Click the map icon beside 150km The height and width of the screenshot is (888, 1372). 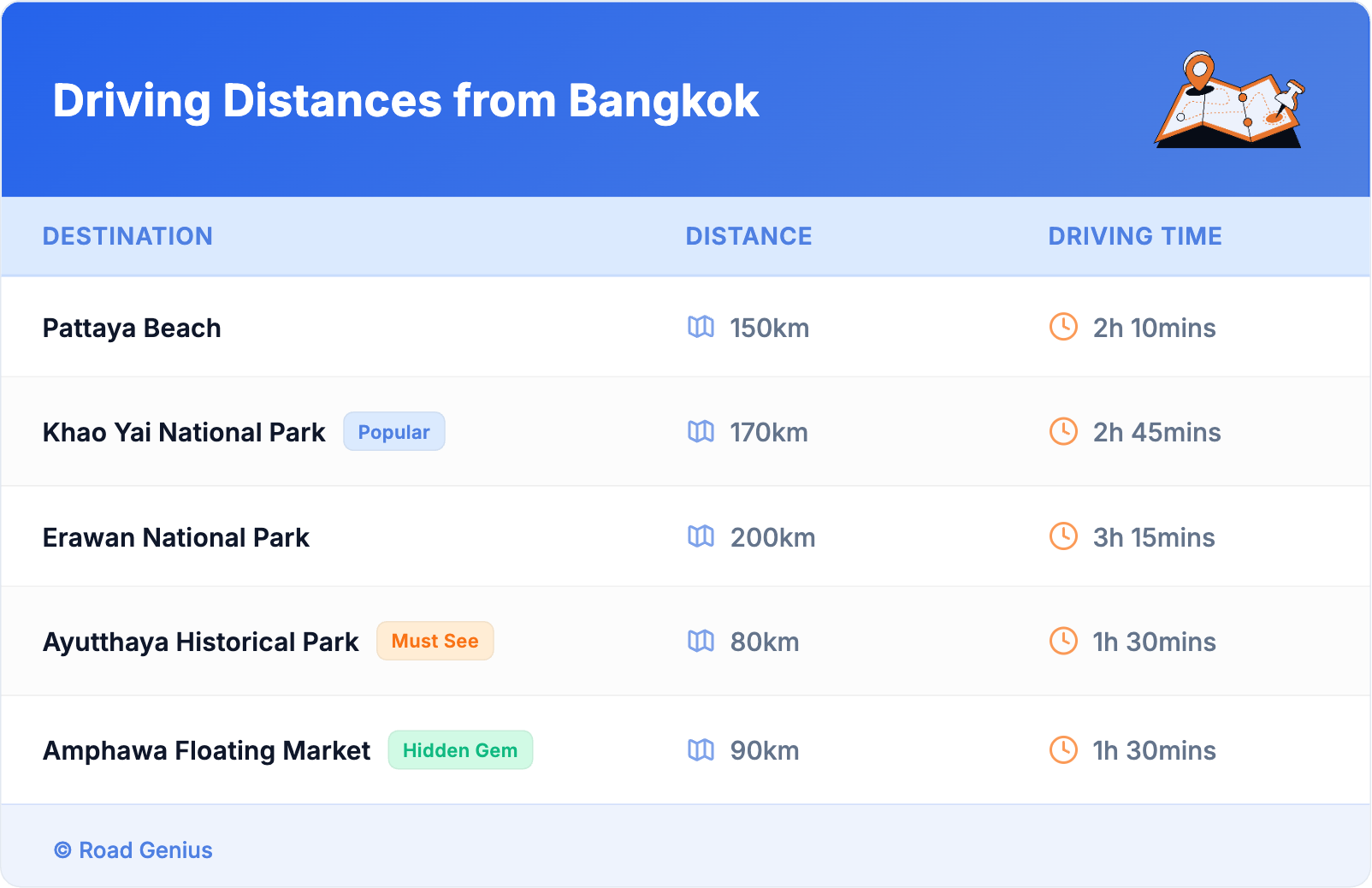click(x=701, y=327)
